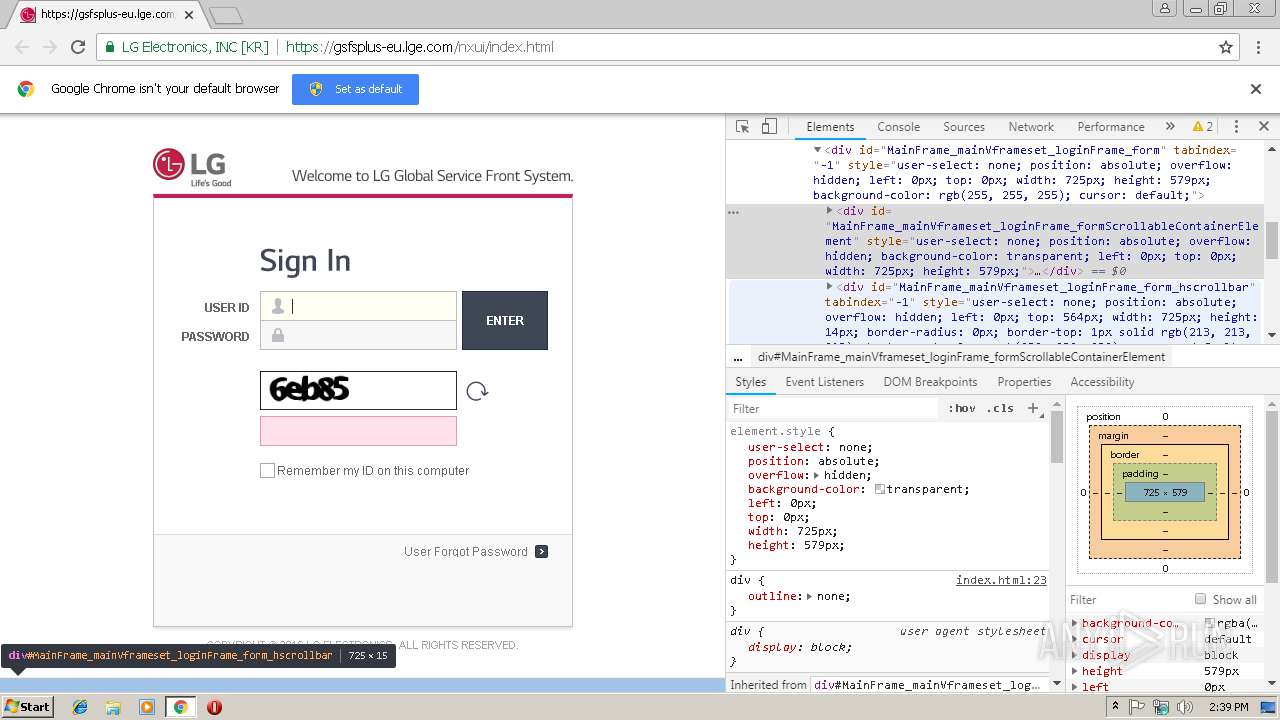Open Windows Media Player taskbar icon
The height and width of the screenshot is (720, 1280).
pyautogui.click(x=147, y=707)
